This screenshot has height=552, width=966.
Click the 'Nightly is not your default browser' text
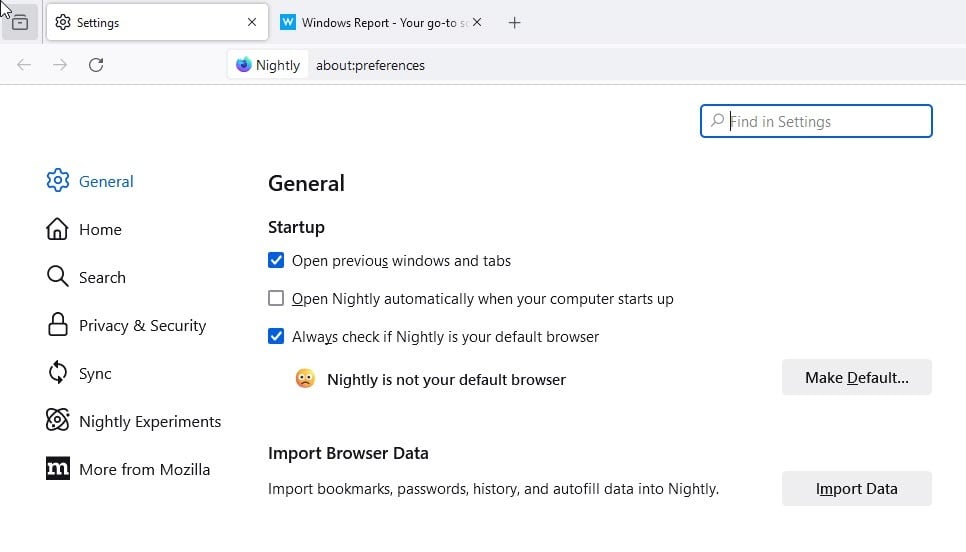447,380
